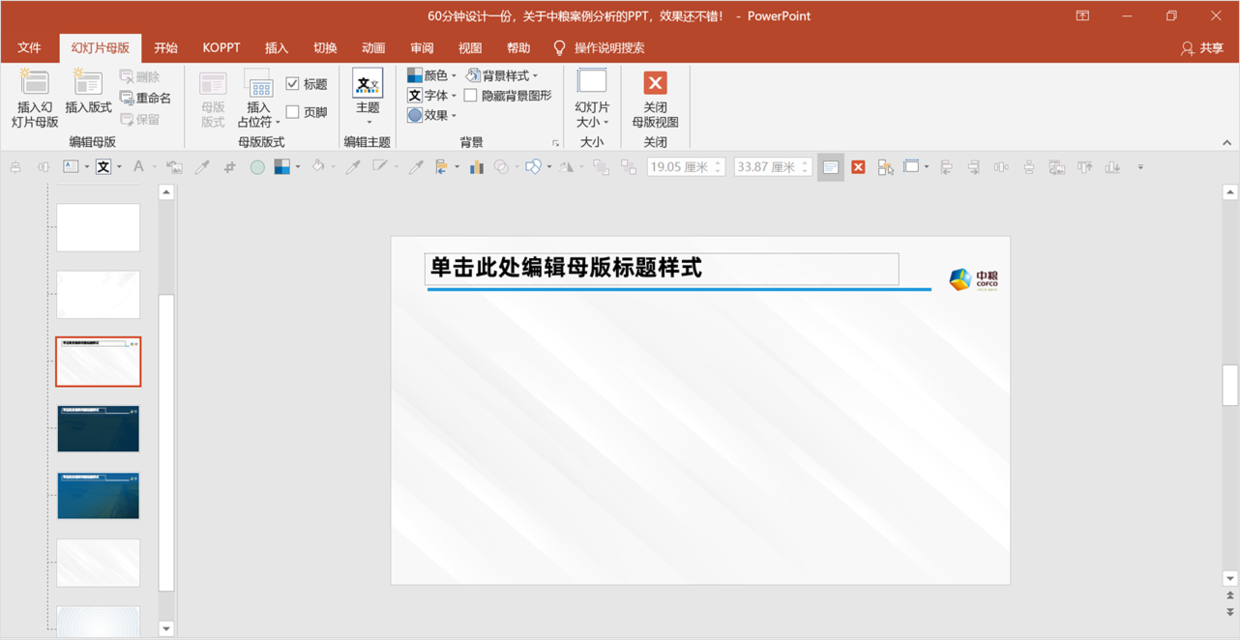Image resolution: width=1240 pixels, height=640 pixels.
Task: Expand Insert Placeholder (插入占位符) dropdown
Action: [259, 115]
